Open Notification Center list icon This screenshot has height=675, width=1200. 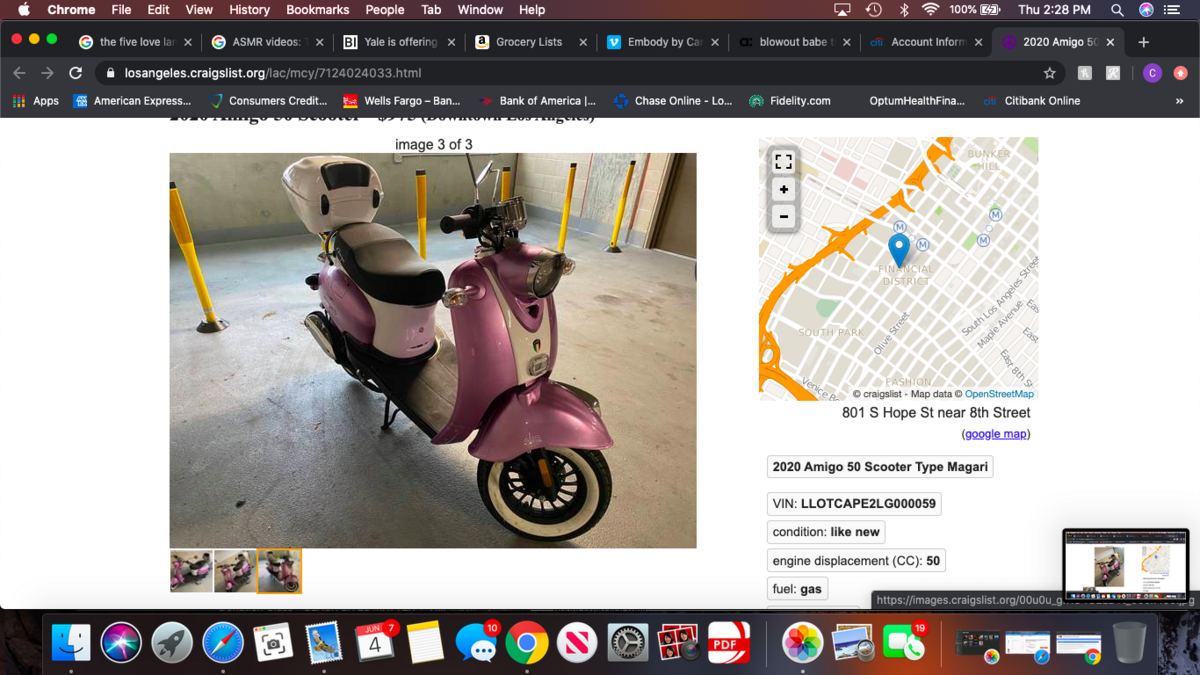1173,10
